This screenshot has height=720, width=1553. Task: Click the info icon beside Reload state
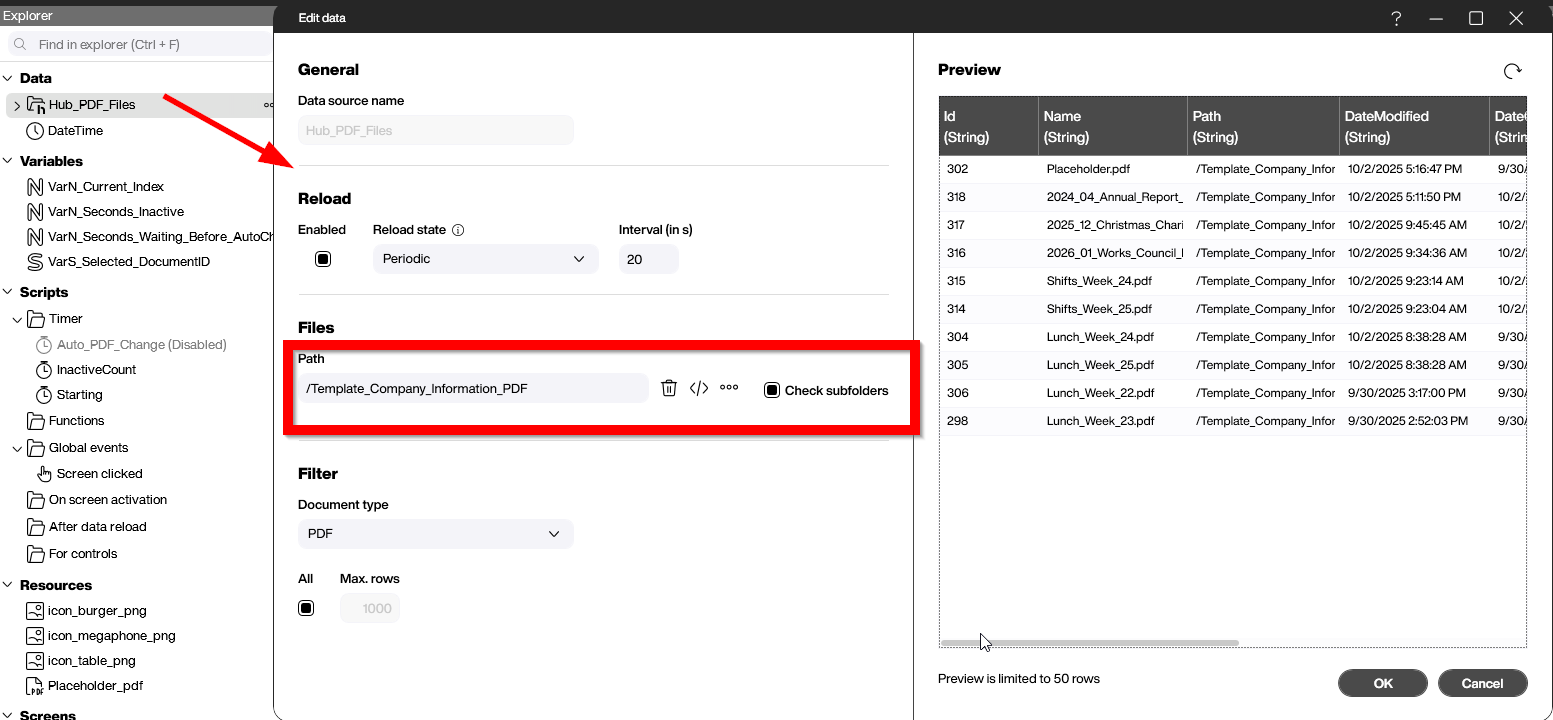point(458,230)
